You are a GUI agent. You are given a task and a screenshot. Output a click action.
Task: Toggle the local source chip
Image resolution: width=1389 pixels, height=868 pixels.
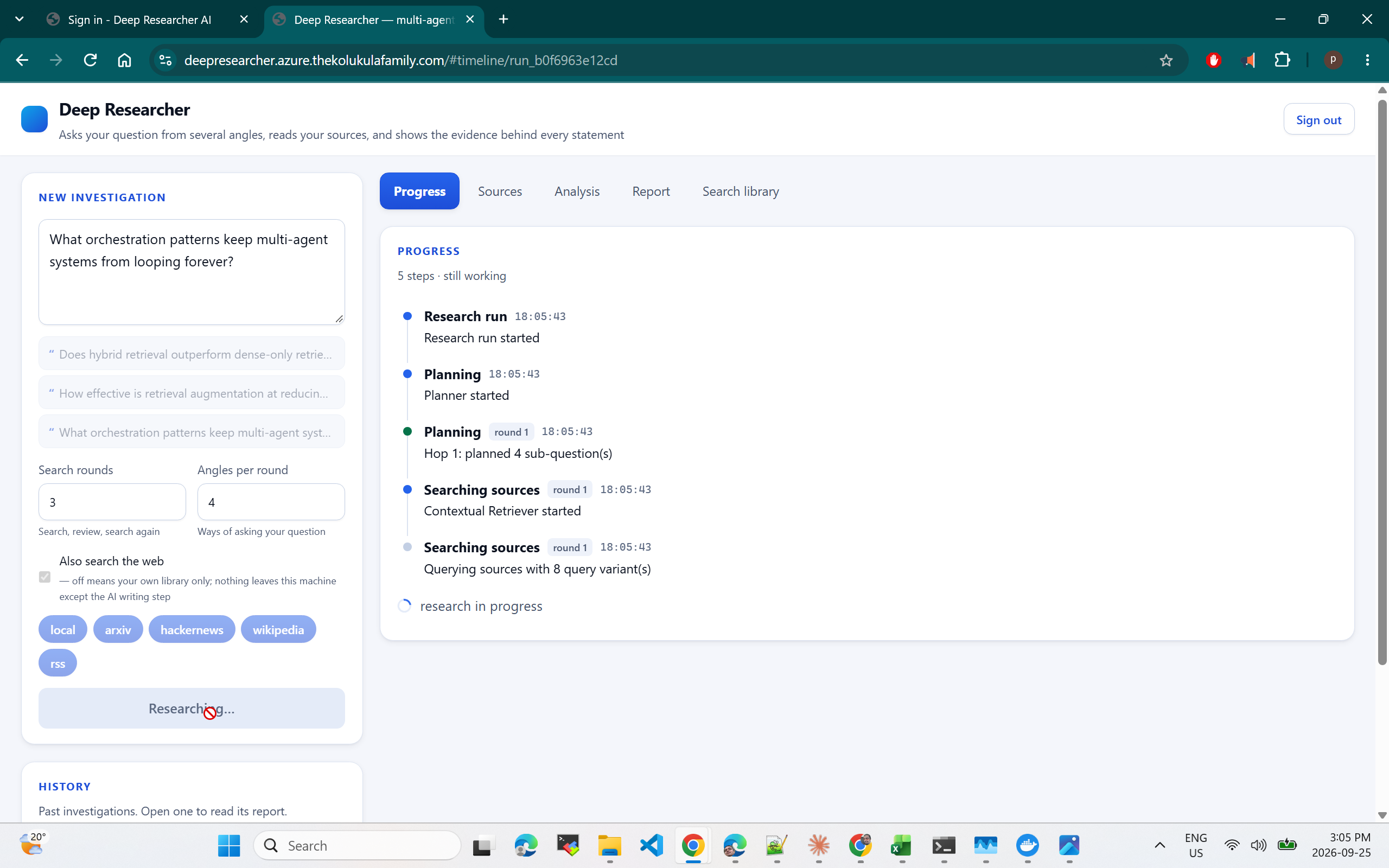62,629
